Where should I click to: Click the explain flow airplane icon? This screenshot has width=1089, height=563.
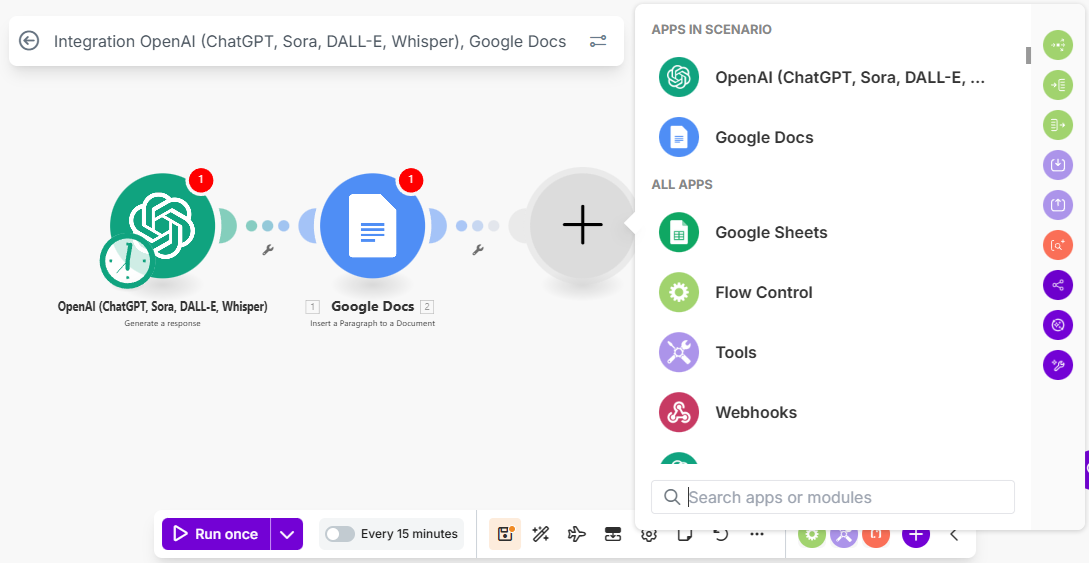pos(577,534)
